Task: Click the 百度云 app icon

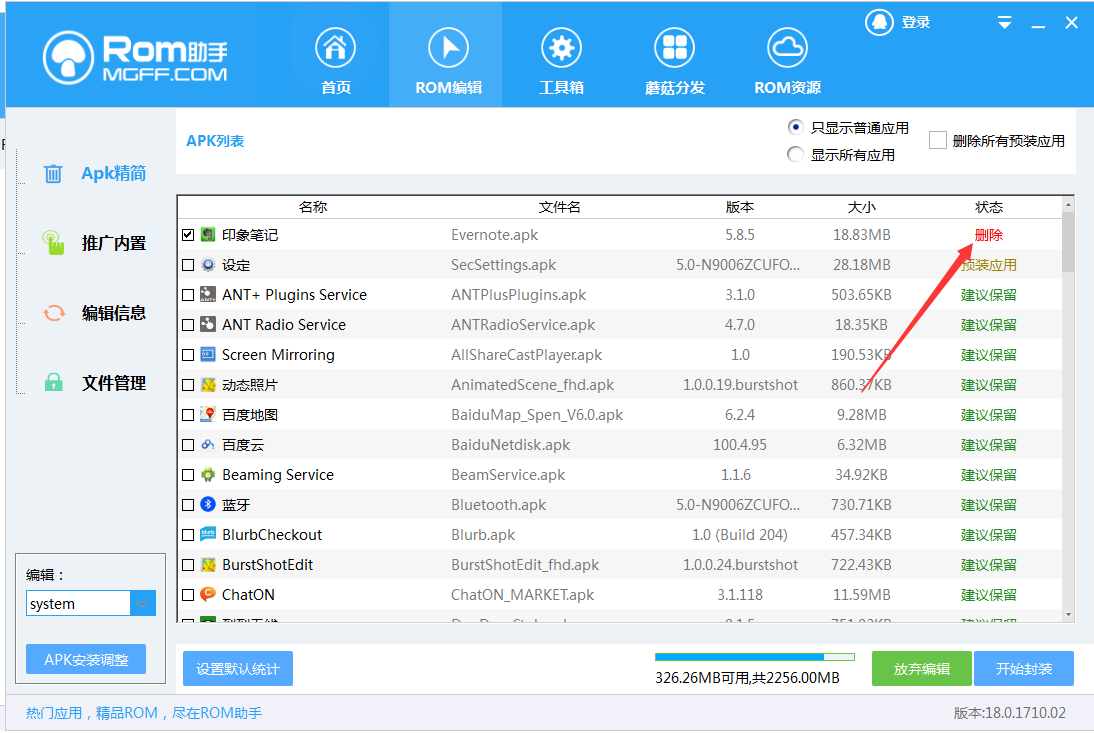Action: [208, 444]
